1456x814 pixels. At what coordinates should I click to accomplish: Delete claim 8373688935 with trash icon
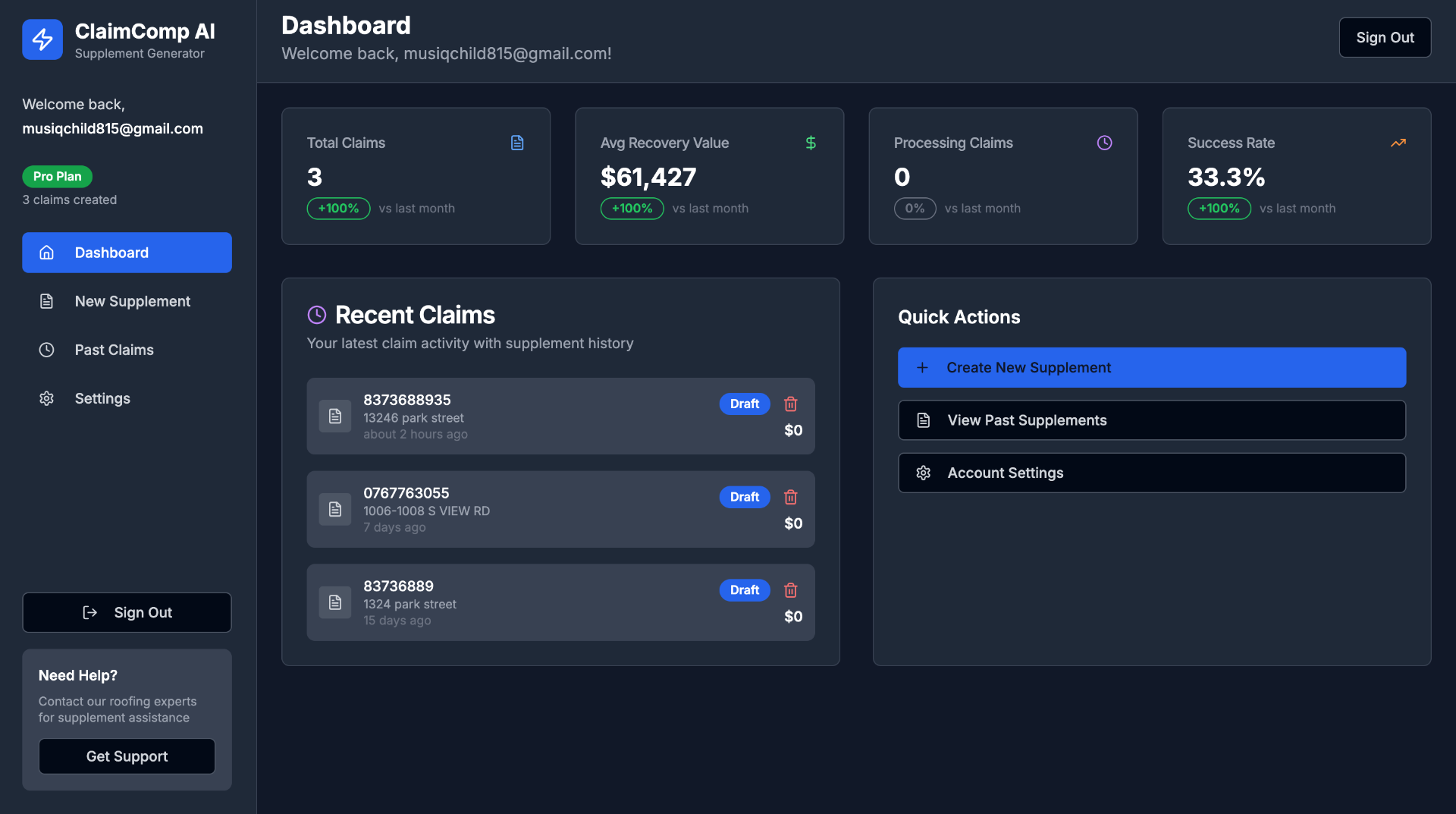coord(790,404)
